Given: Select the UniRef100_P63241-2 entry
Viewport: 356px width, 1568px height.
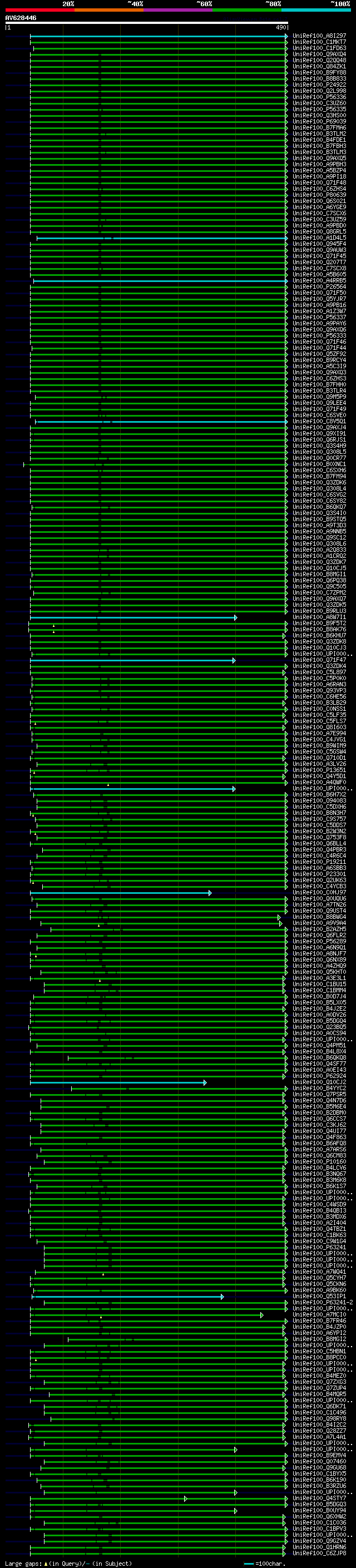Looking at the screenshot, I should click(x=322, y=1302).
